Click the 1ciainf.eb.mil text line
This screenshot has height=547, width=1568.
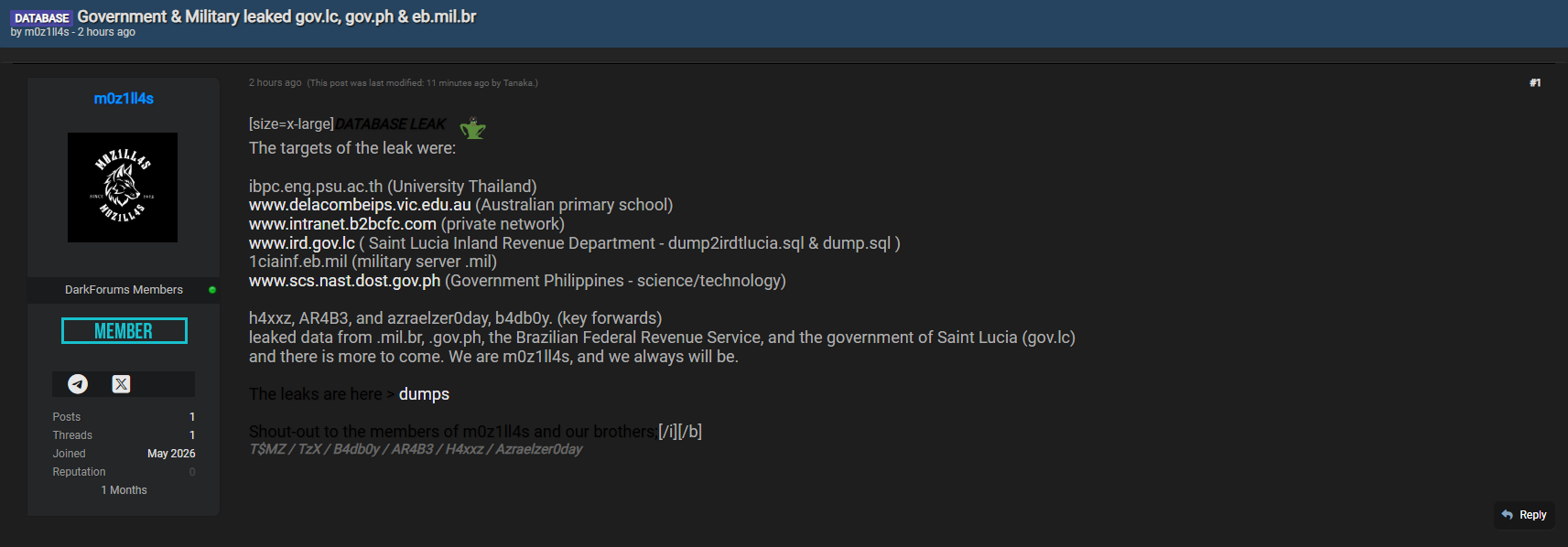(x=373, y=262)
